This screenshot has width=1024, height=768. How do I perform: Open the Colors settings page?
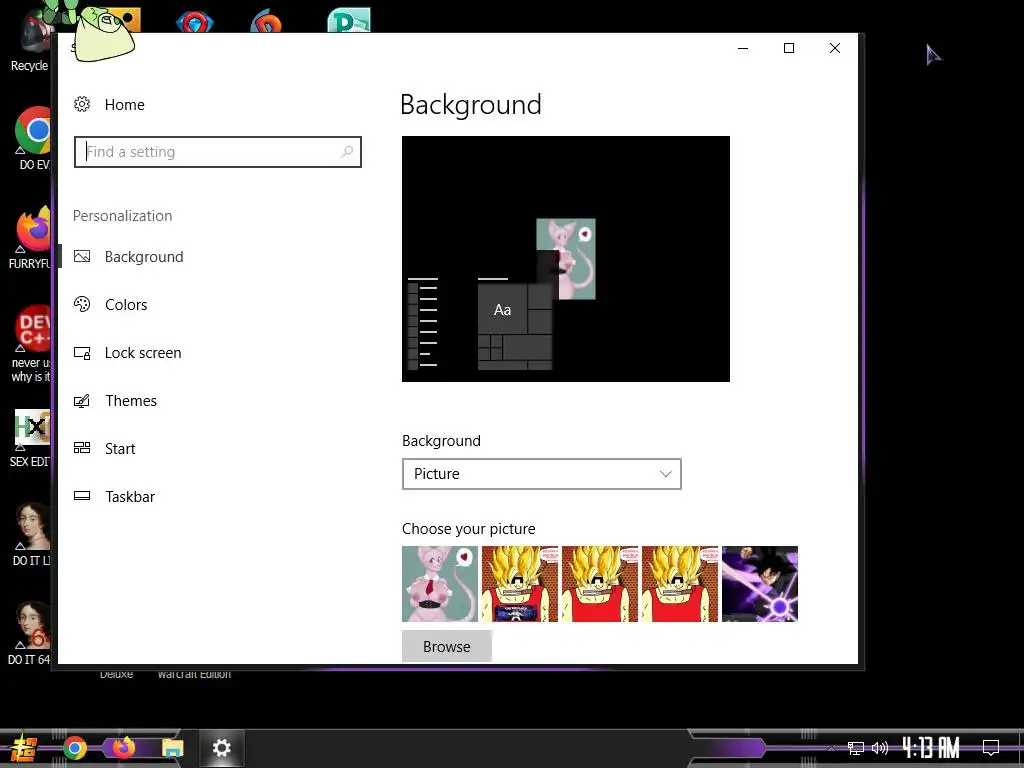[x=126, y=305]
